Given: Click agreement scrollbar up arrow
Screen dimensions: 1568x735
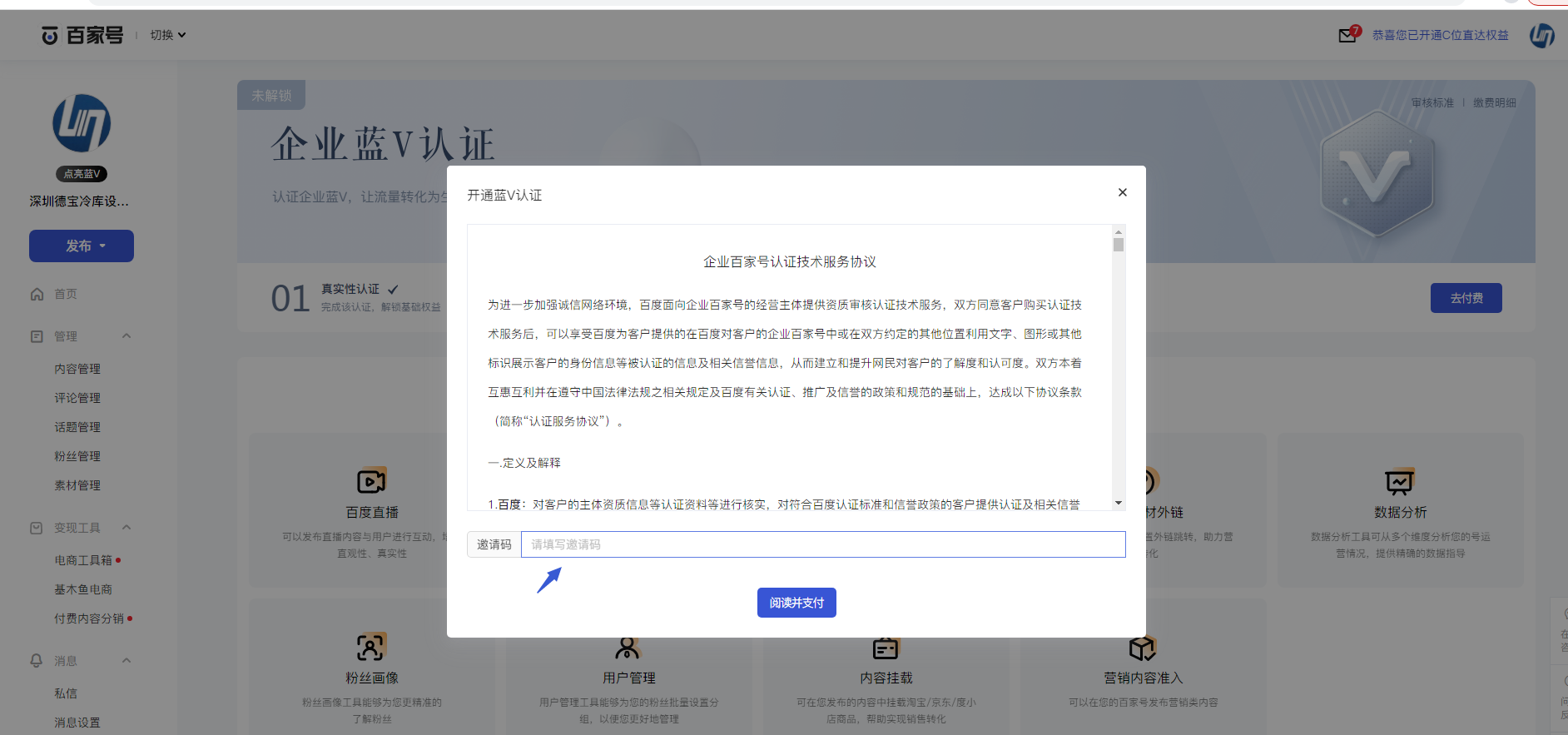Looking at the screenshot, I should 1119,231.
